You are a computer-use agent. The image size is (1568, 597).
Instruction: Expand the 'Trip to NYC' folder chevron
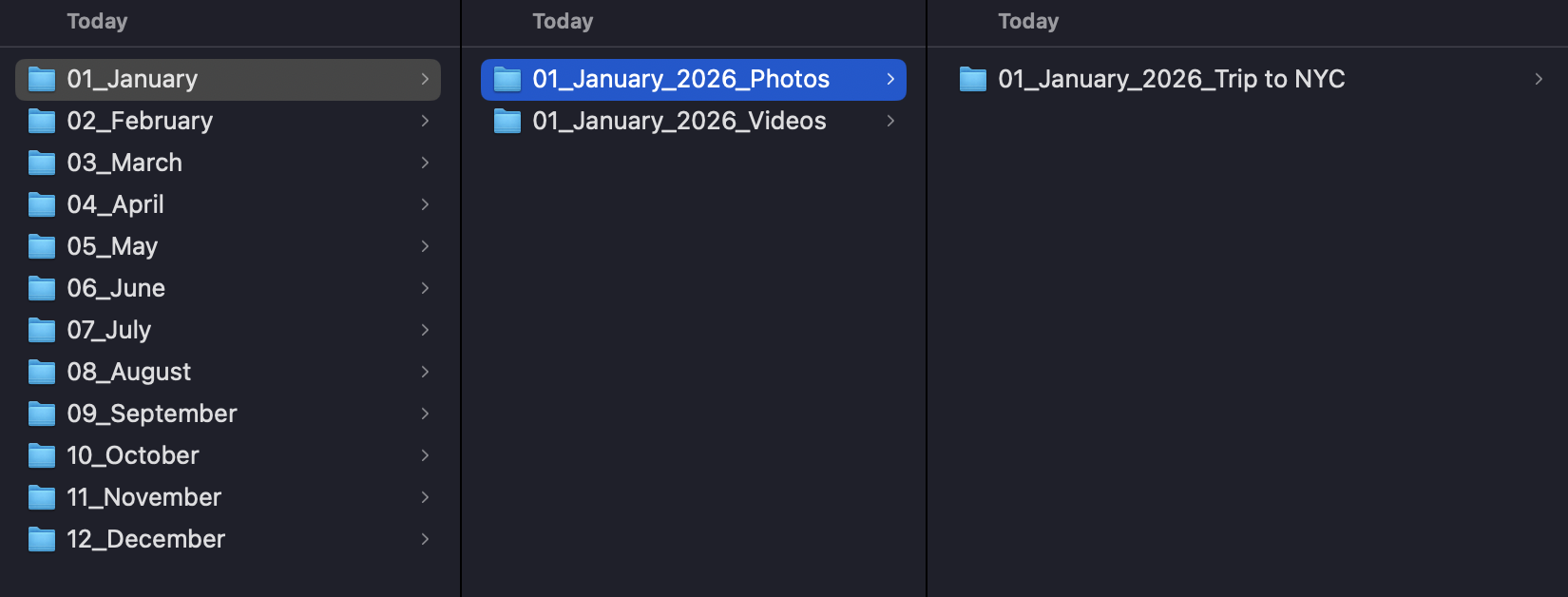1538,80
